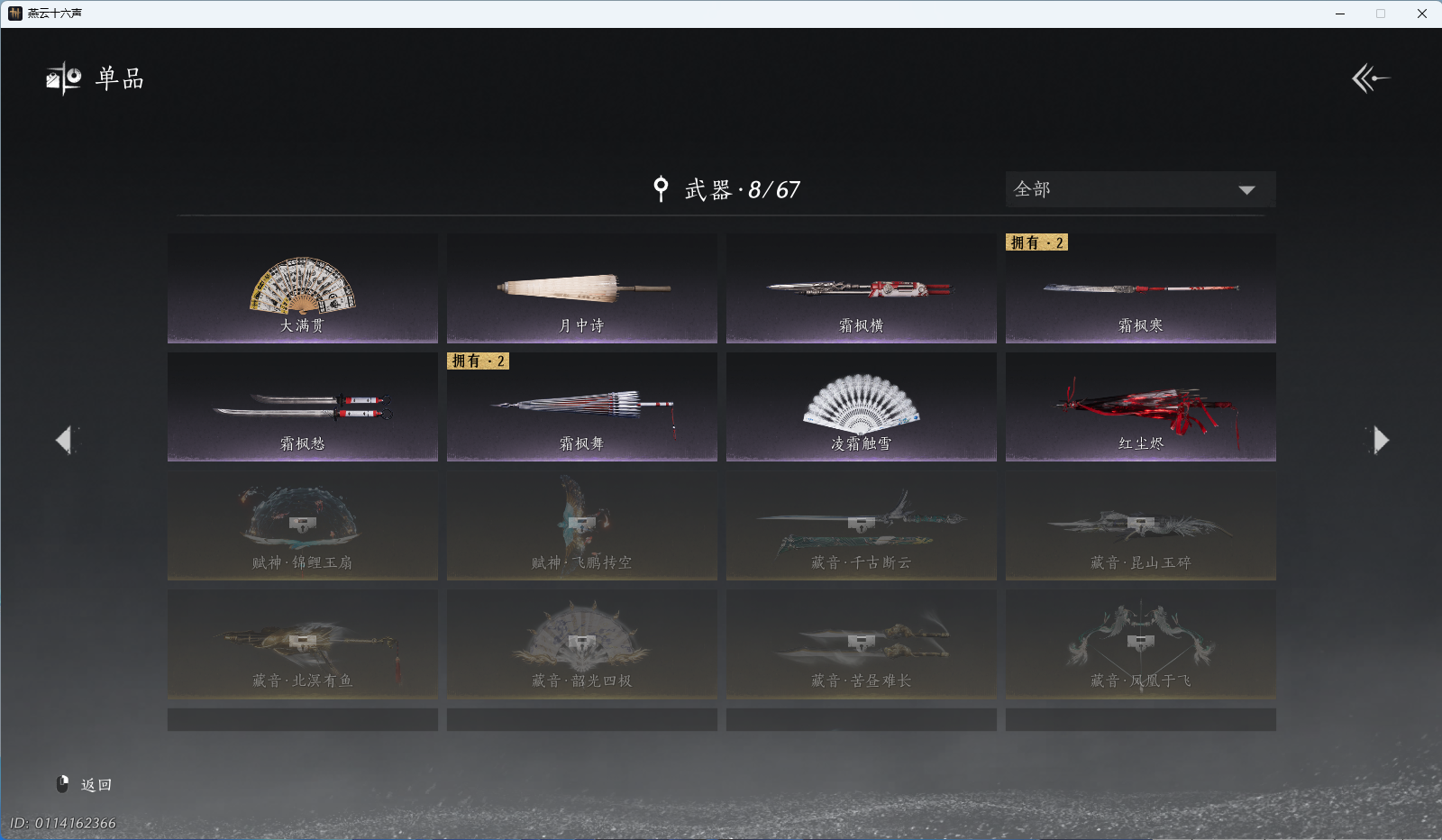Select the 凌霜触雪 white fan
1442x840 pixels.
click(x=862, y=406)
